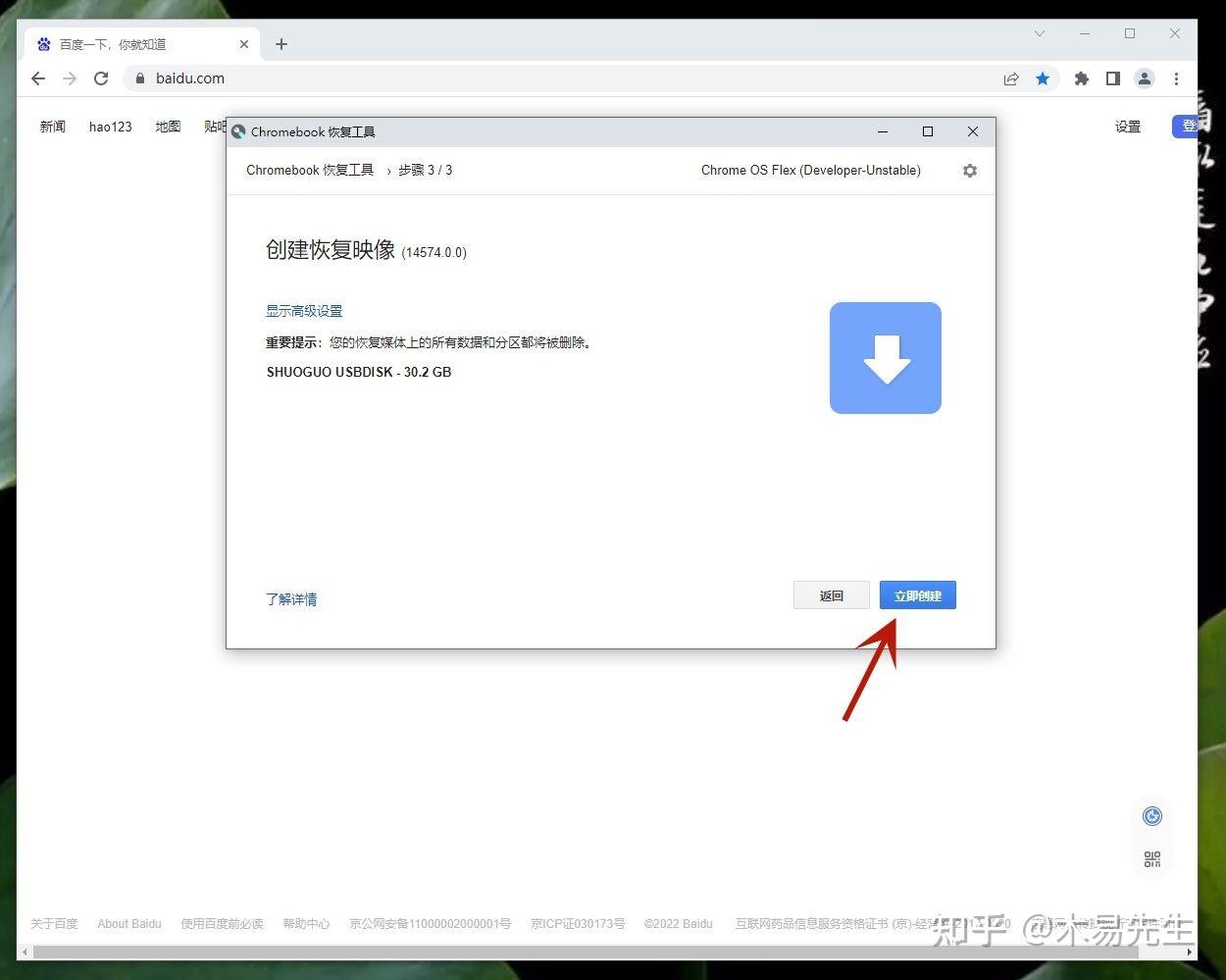This screenshot has height=980, width=1226.
Task: Share this page from address bar
Action: point(1011,78)
